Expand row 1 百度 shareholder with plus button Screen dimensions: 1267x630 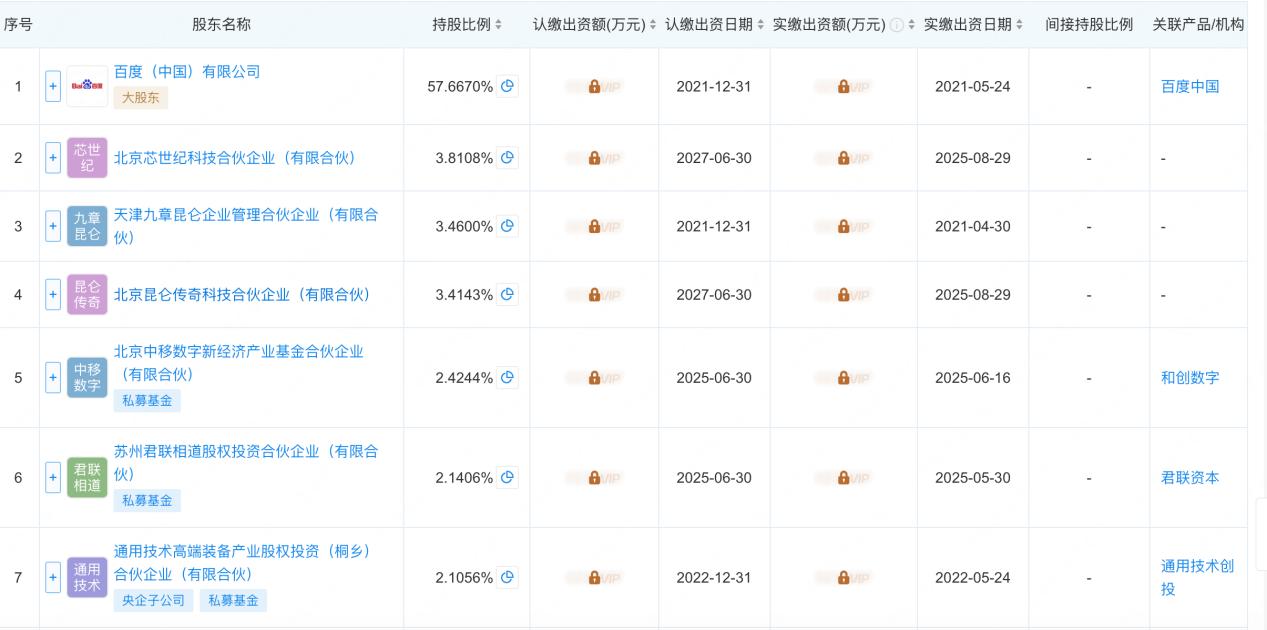tap(53, 86)
